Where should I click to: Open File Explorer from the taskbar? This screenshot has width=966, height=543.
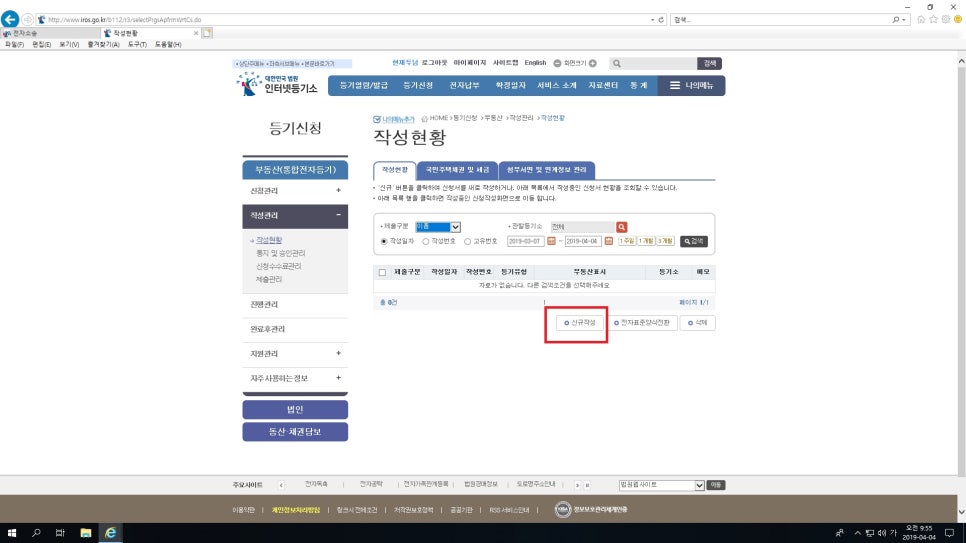pos(86,533)
